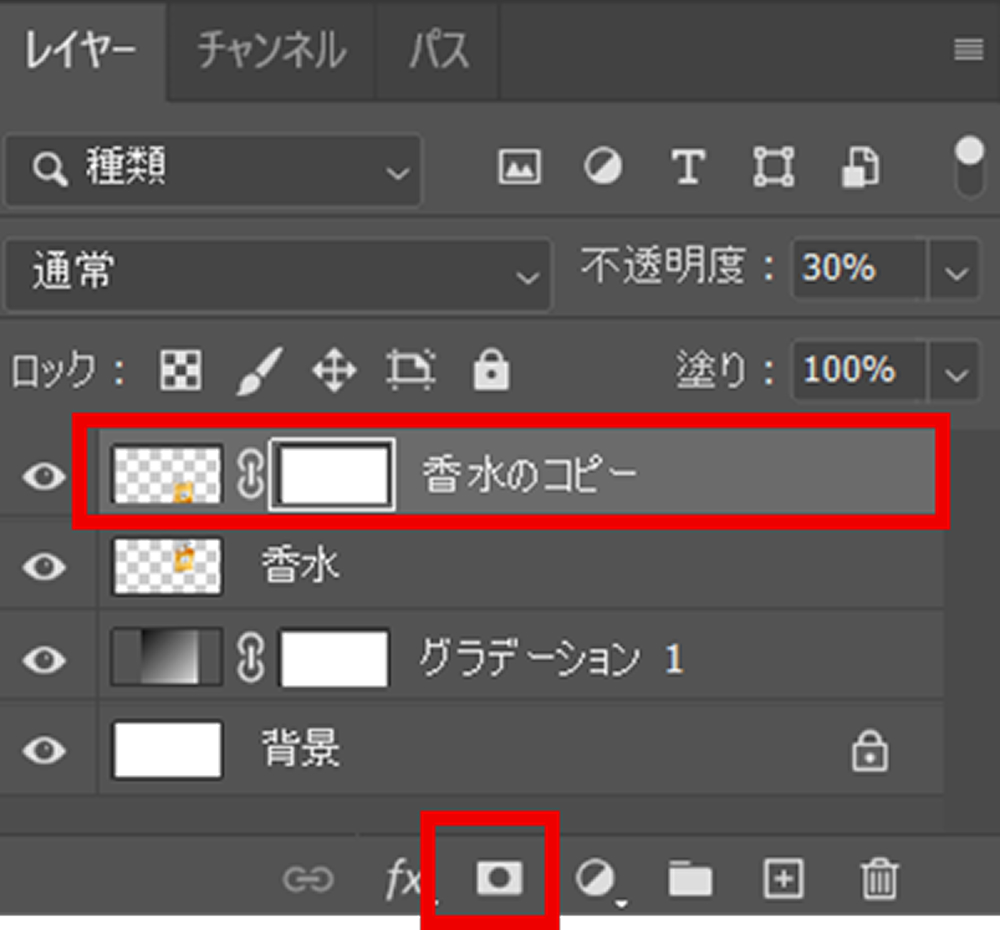Screen dimensions: 1000x930
Task: Click the Add layer mask icon
Action: (498, 878)
